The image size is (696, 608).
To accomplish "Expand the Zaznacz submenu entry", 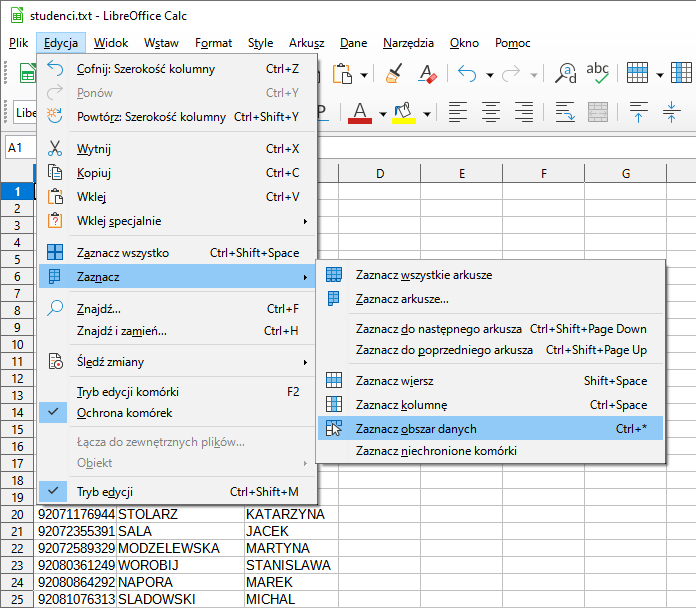I will click(178, 277).
